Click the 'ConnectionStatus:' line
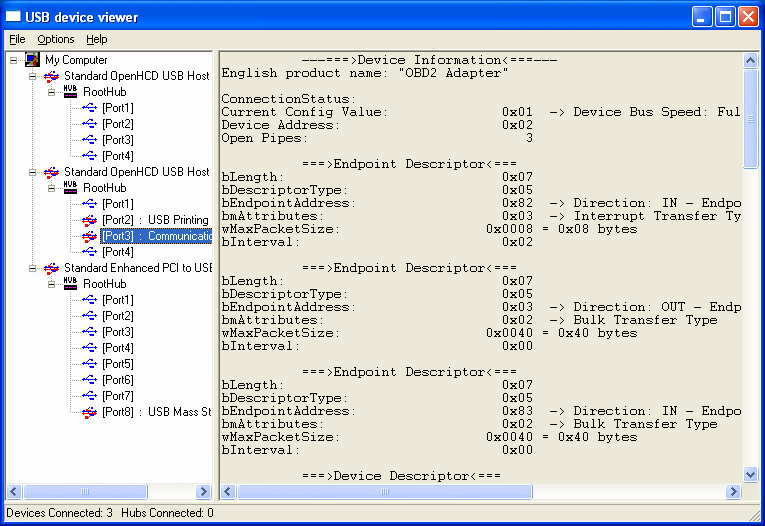 pyautogui.click(x=289, y=99)
